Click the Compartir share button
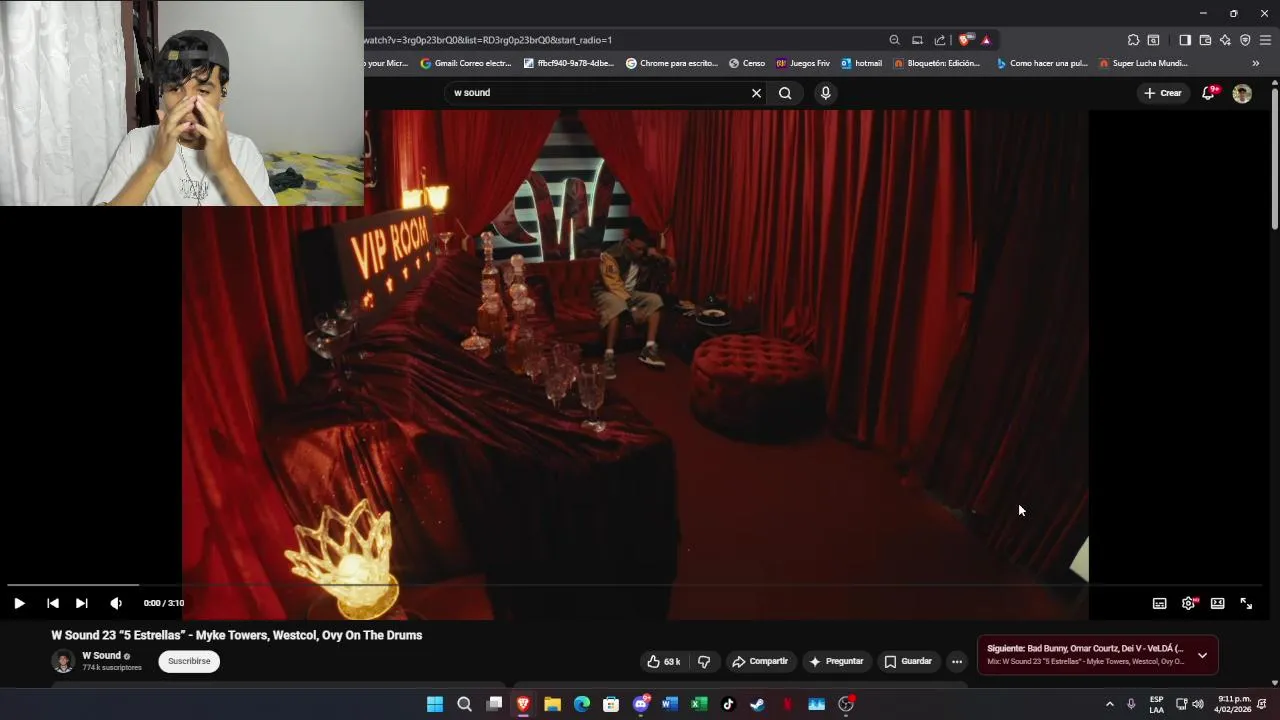The height and width of the screenshot is (720, 1280). [759, 661]
